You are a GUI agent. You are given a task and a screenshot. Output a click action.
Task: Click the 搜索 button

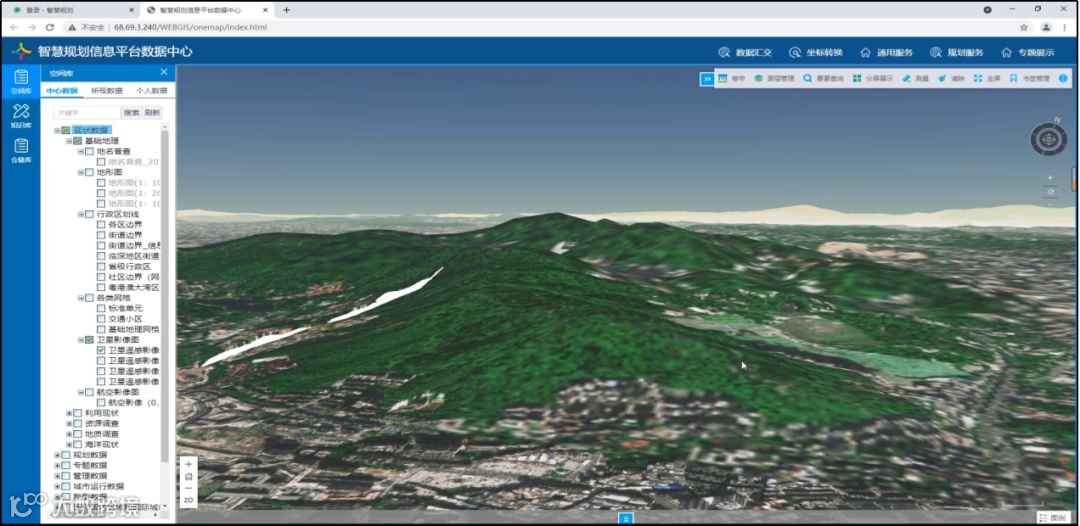[x=132, y=113]
